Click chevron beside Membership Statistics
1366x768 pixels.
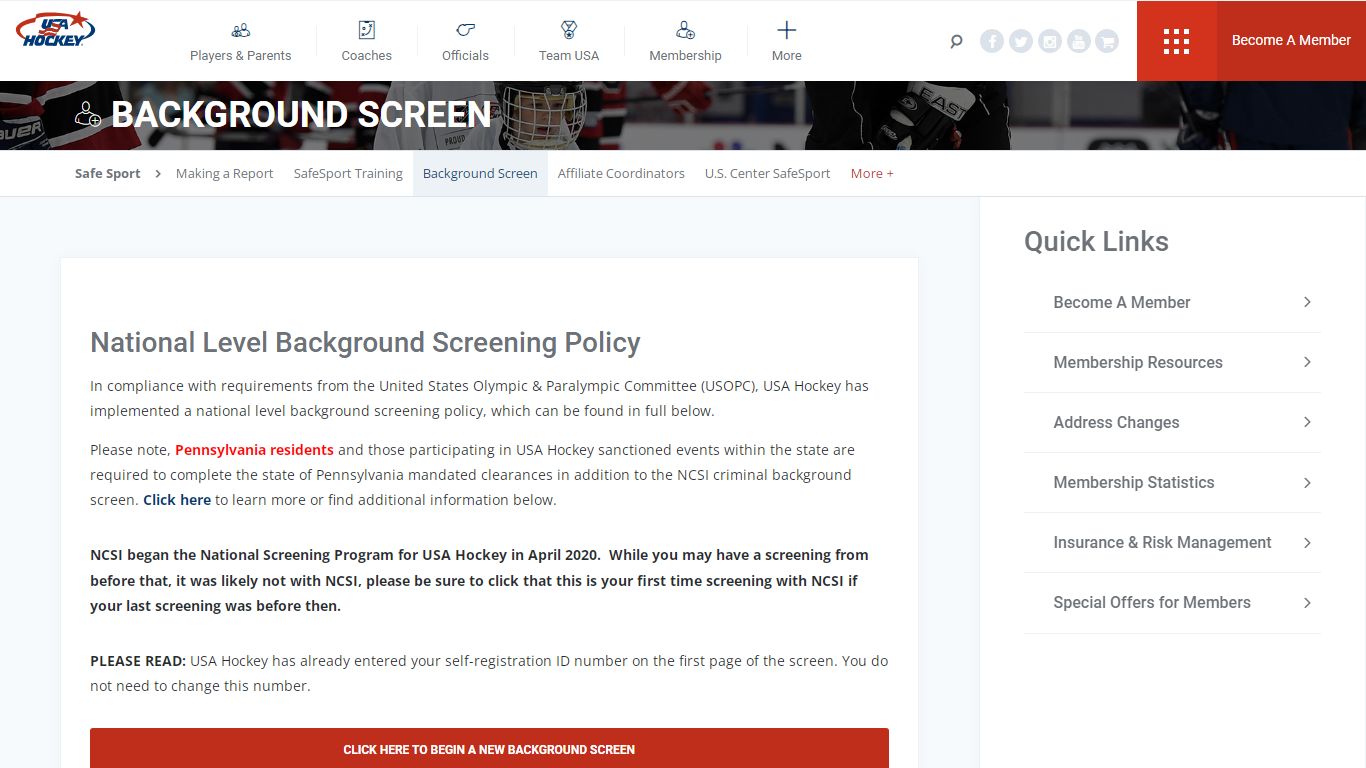(x=1307, y=482)
